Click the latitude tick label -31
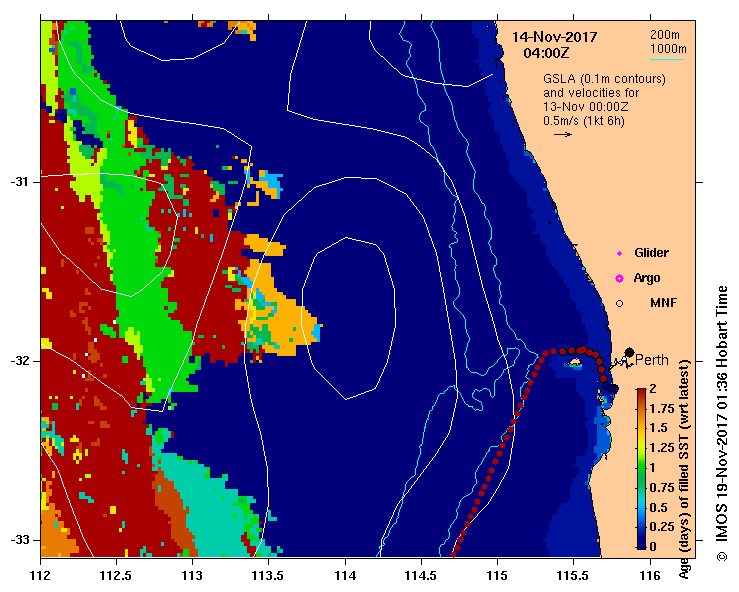Screen dimensions: 739x592 click(x=19, y=182)
